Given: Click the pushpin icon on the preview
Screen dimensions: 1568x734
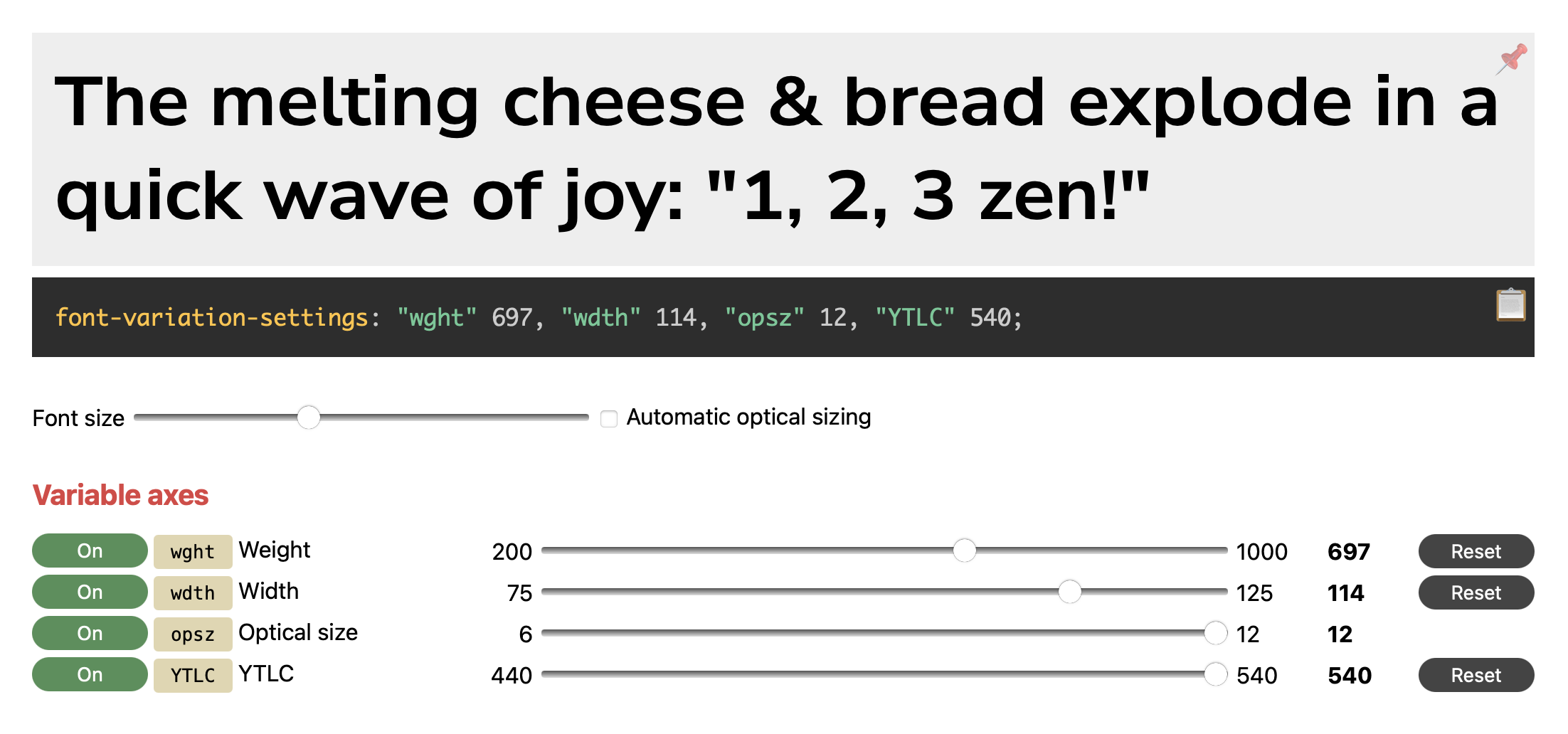Looking at the screenshot, I should click(1512, 58).
